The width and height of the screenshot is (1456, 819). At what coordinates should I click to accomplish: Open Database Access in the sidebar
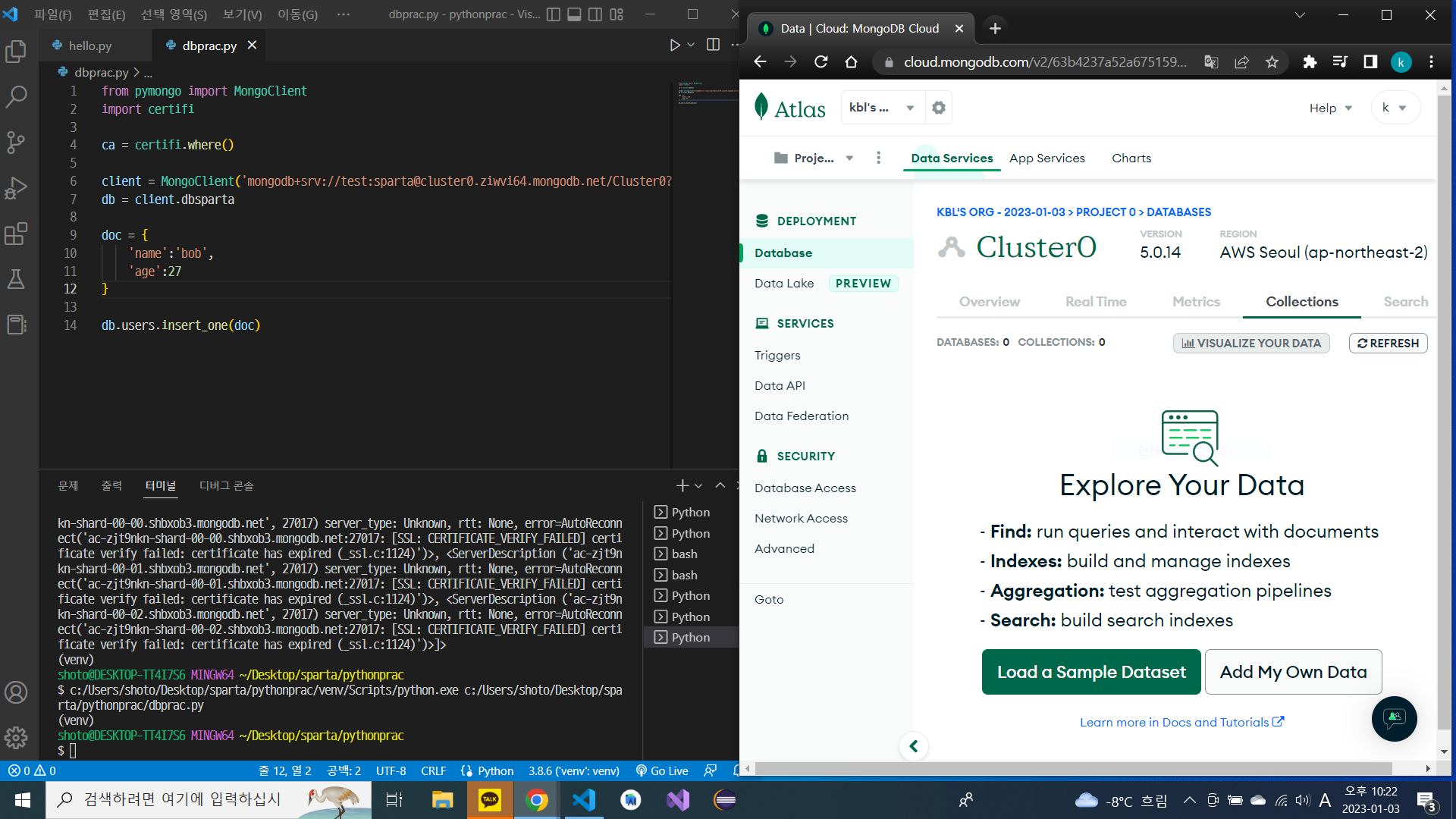(805, 488)
